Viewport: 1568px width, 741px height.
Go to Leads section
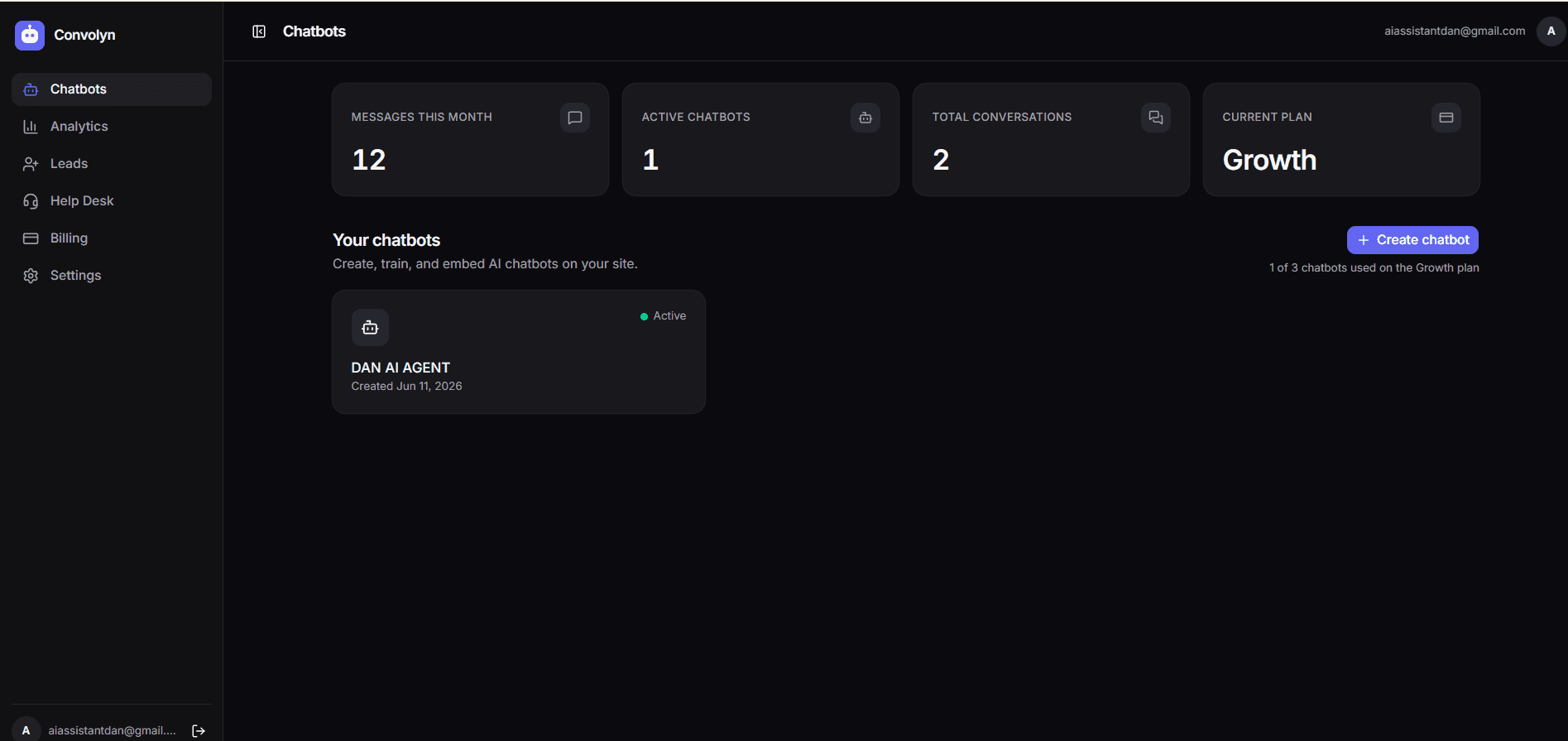[x=112, y=164]
